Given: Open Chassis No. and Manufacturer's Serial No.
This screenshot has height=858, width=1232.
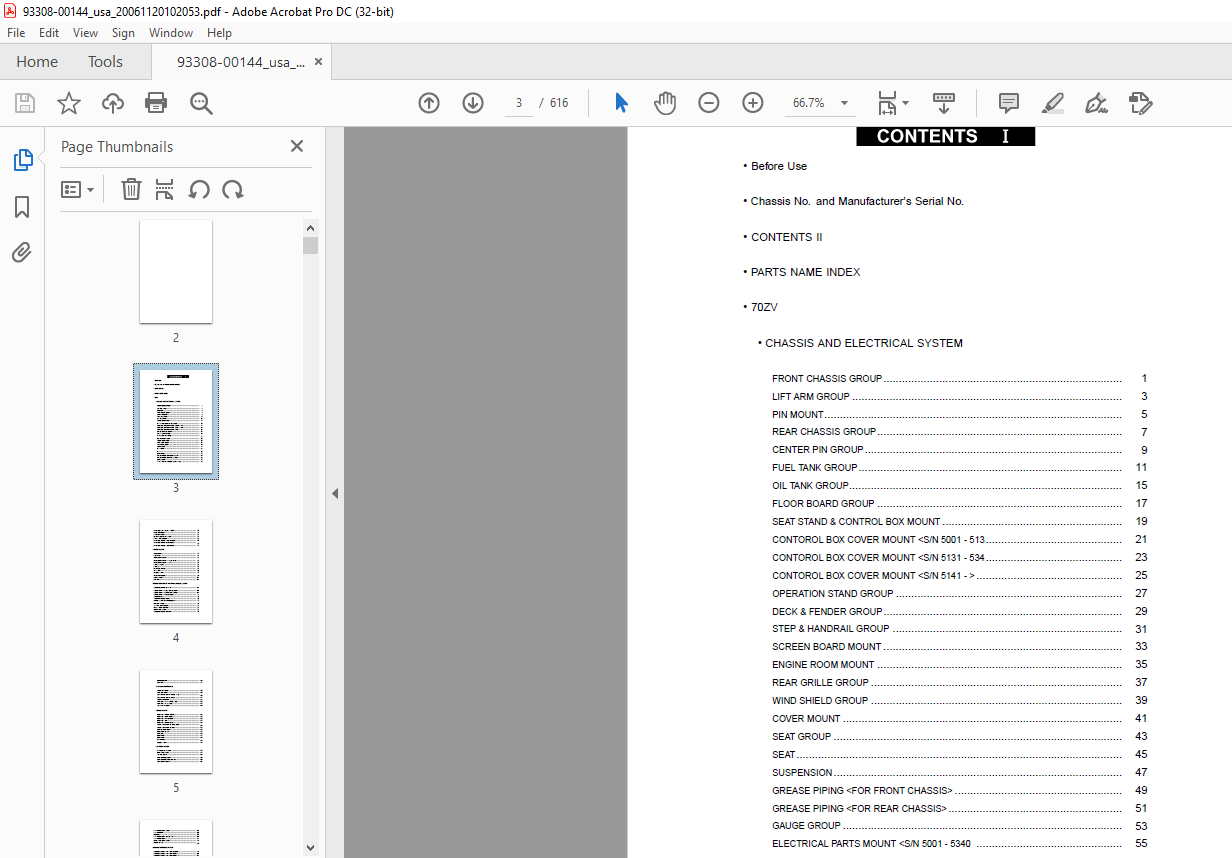Looking at the screenshot, I should pyautogui.click(x=857, y=201).
